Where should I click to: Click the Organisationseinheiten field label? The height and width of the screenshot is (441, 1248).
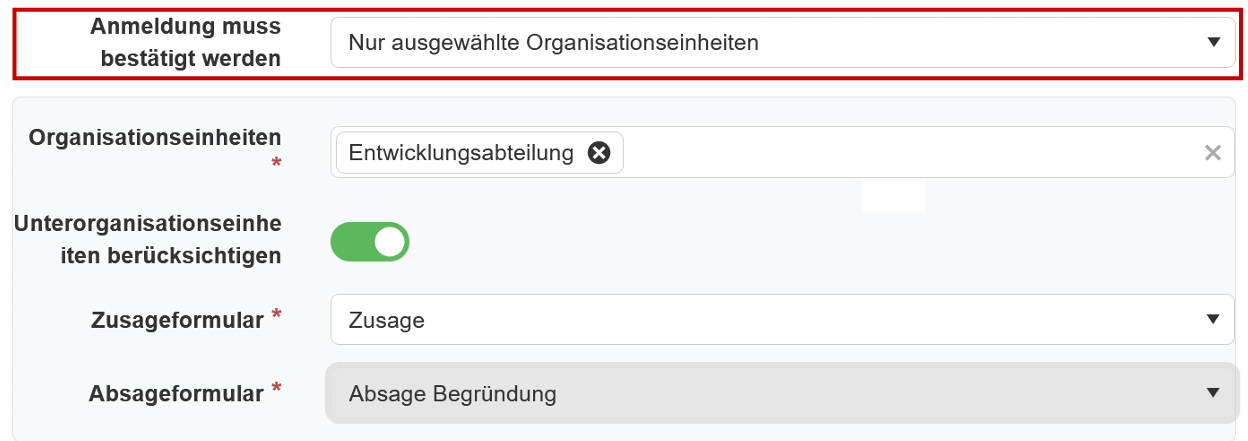[x=155, y=138]
